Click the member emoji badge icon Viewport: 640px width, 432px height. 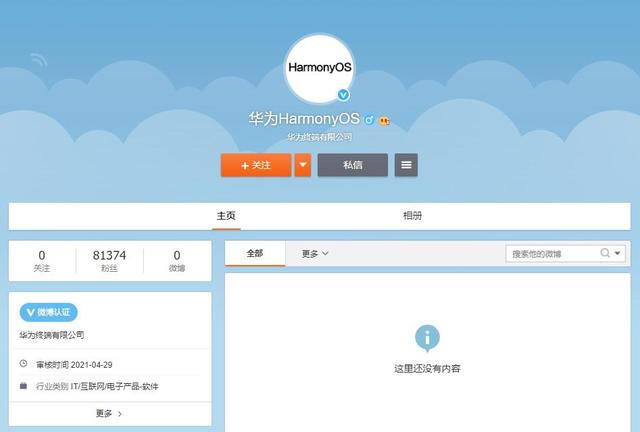(383, 120)
